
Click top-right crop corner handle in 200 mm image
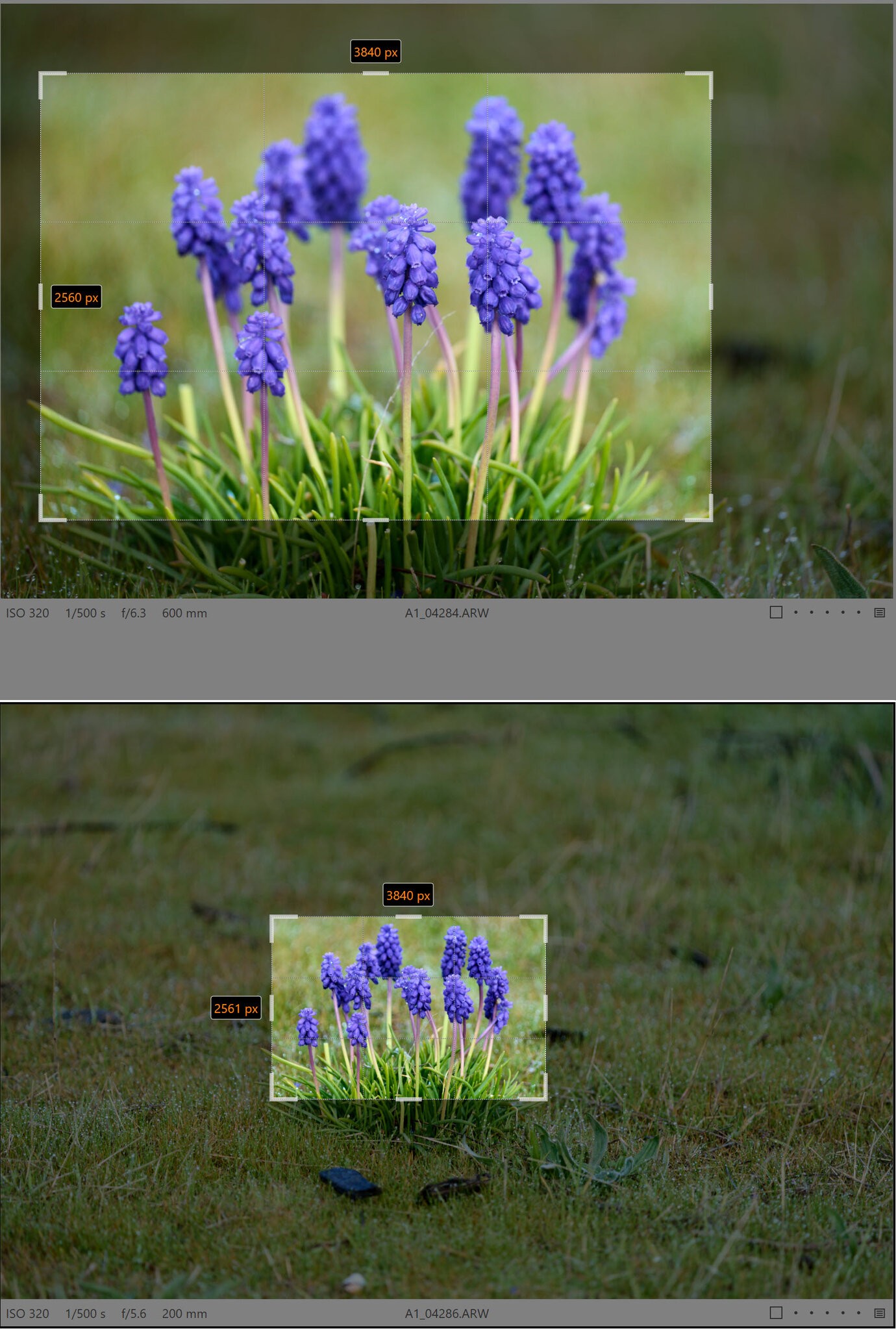544,918
